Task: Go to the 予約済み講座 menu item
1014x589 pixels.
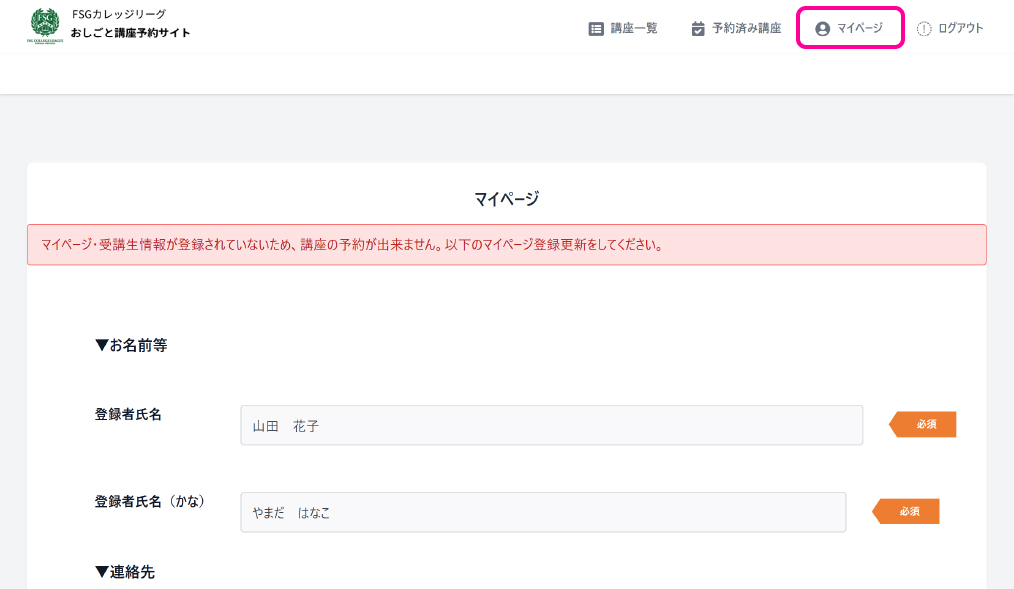Action: [x=746, y=29]
